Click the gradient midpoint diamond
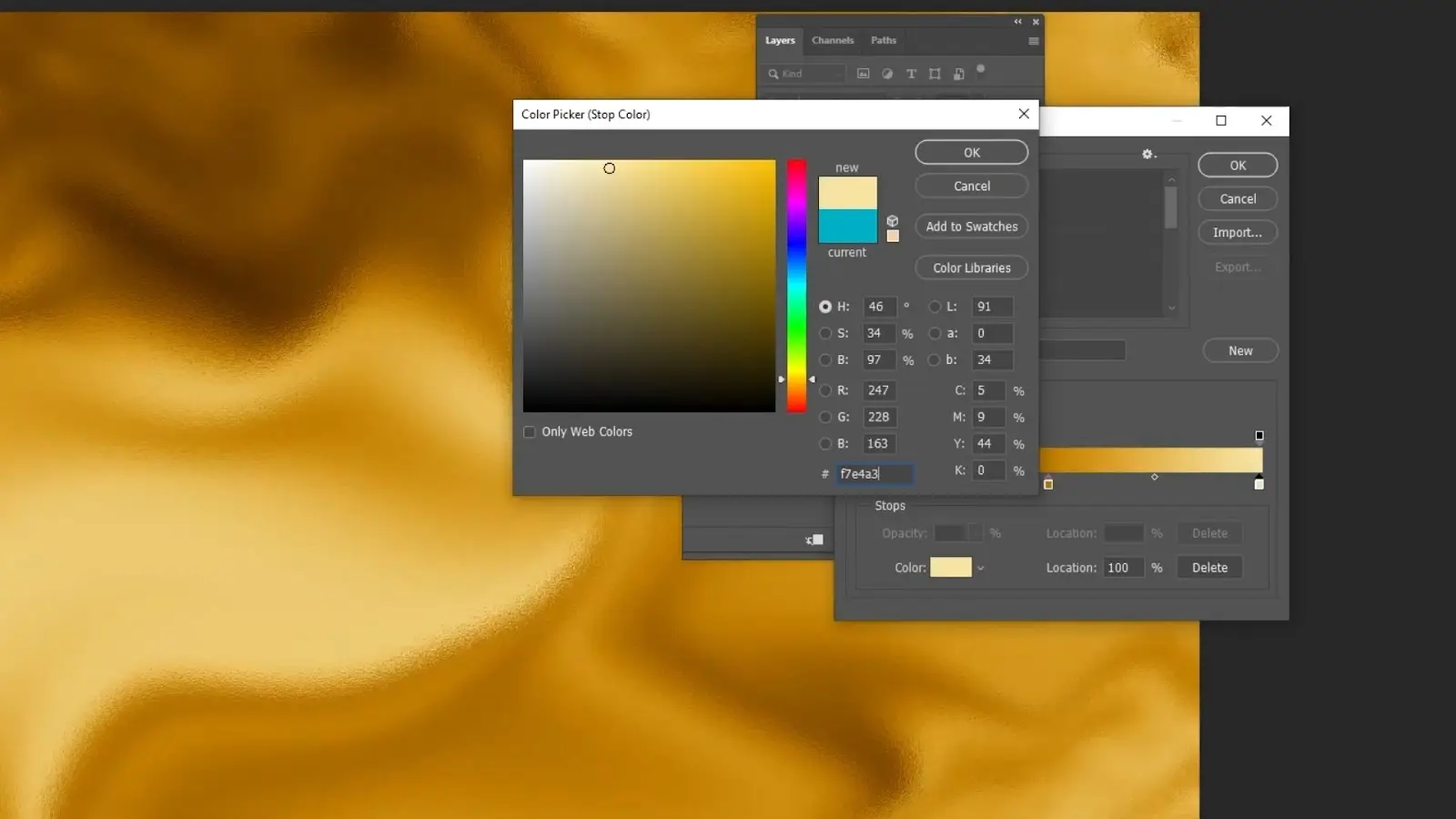This screenshot has width=1456, height=819. click(1155, 477)
